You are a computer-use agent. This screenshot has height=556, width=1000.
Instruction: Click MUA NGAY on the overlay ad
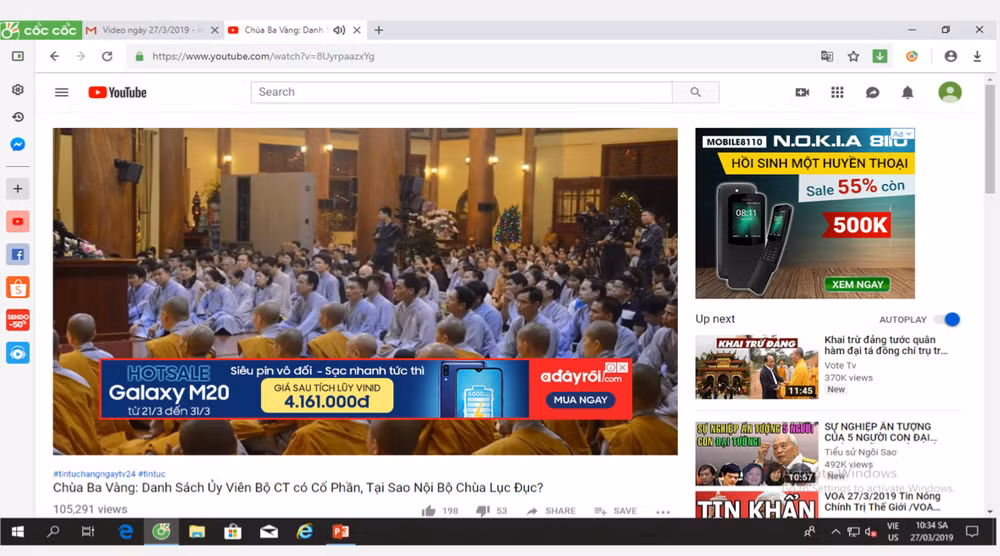tap(580, 400)
